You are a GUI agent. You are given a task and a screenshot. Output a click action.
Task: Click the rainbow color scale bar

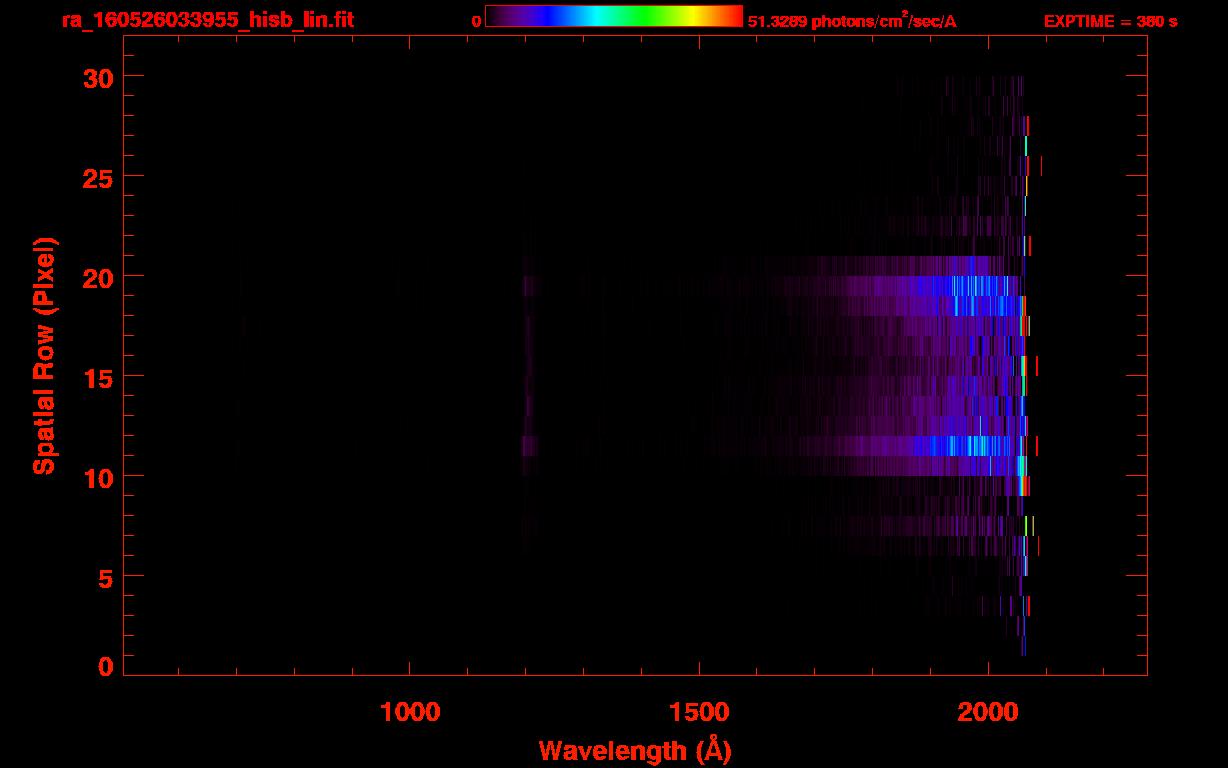coord(614,16)
